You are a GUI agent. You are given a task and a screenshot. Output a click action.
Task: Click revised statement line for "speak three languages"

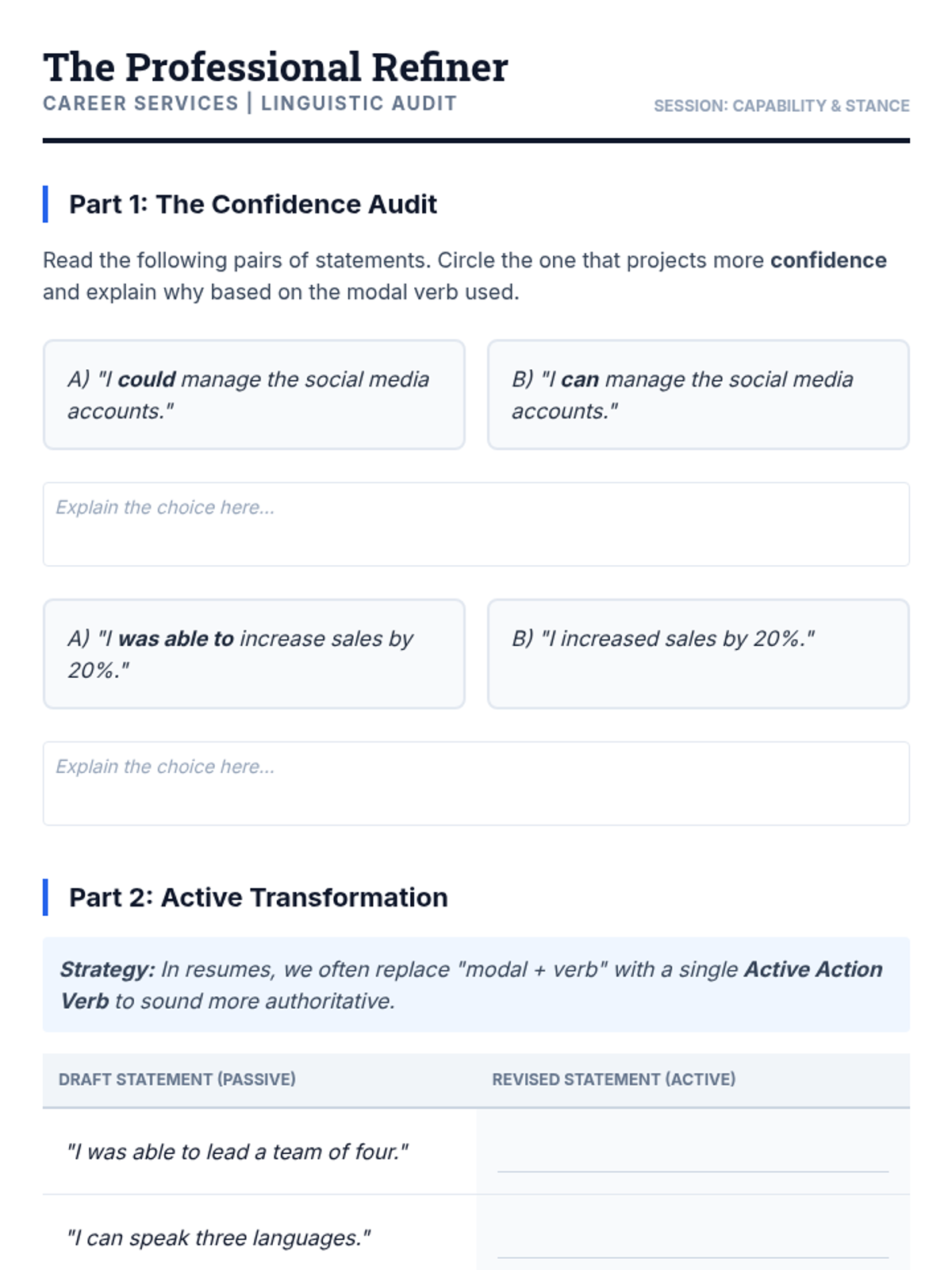click(x=693, y=1241)
